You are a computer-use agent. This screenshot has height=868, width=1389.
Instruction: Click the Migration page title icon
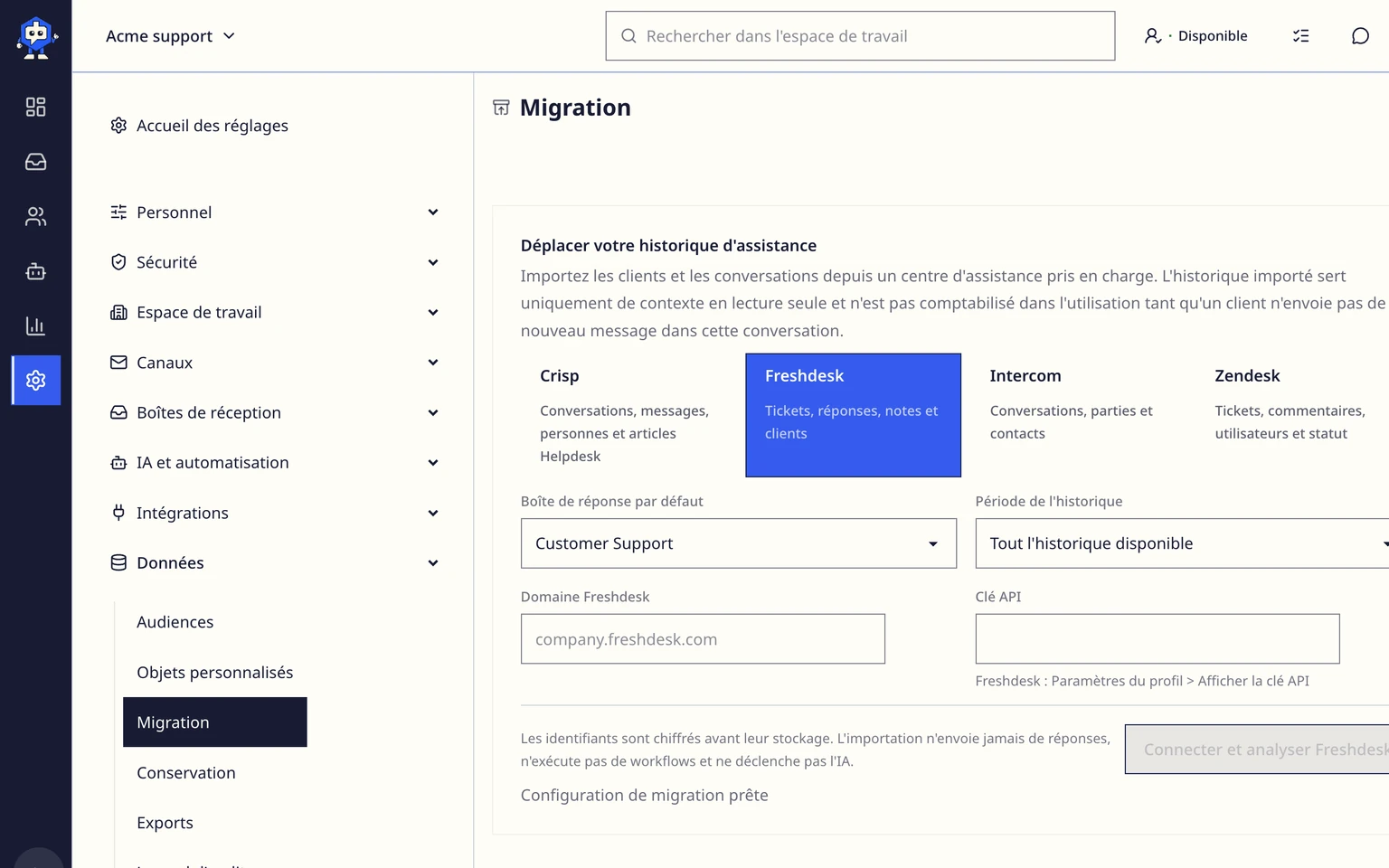[501, 108]
